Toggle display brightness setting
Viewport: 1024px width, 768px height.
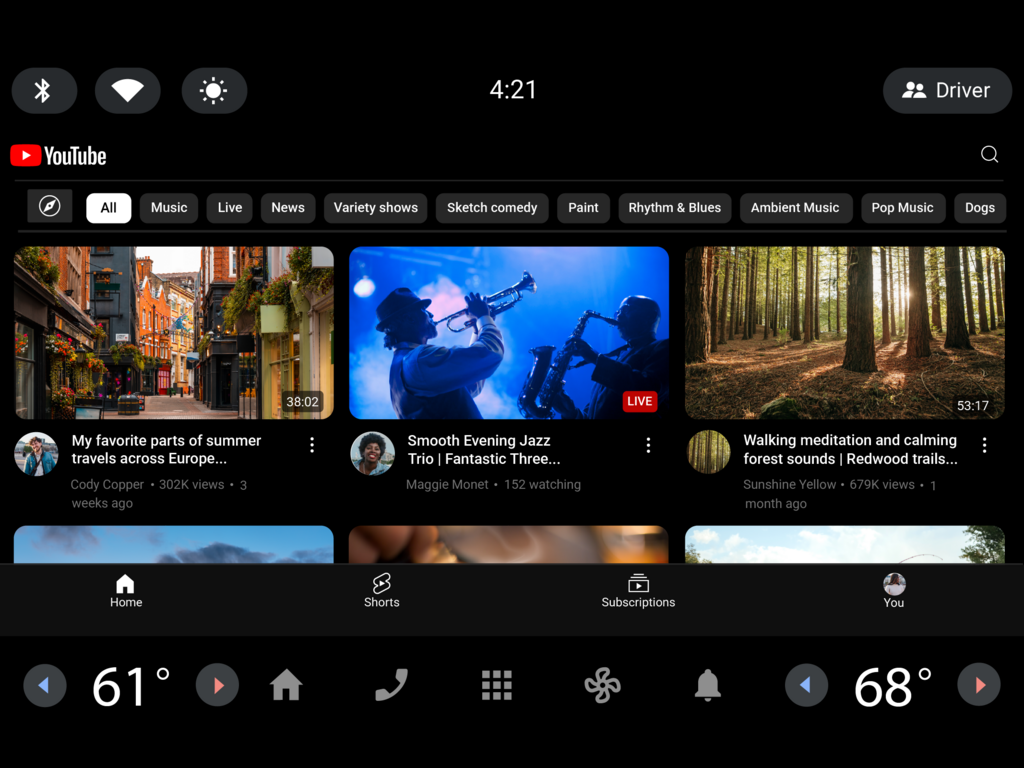(x=214, y=90)
